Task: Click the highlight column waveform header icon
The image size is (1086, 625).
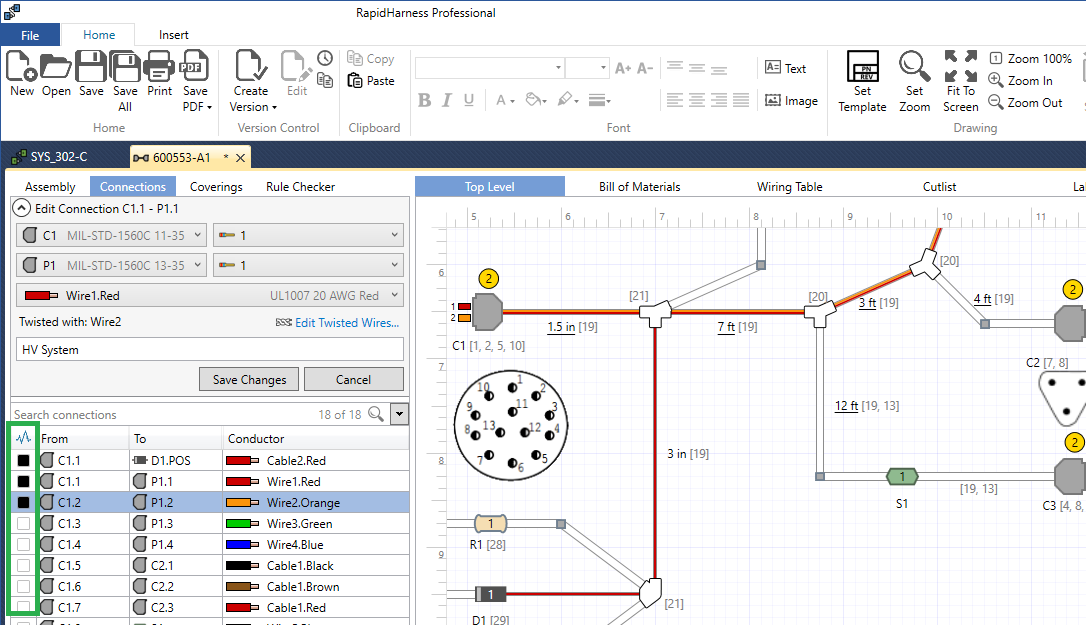Action: pyautogui.click(x=24, y=438)
